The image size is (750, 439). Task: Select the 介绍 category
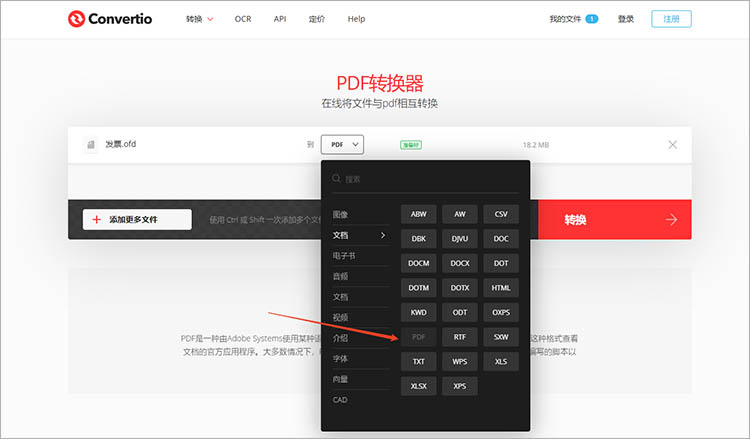(x=340, y=338)
